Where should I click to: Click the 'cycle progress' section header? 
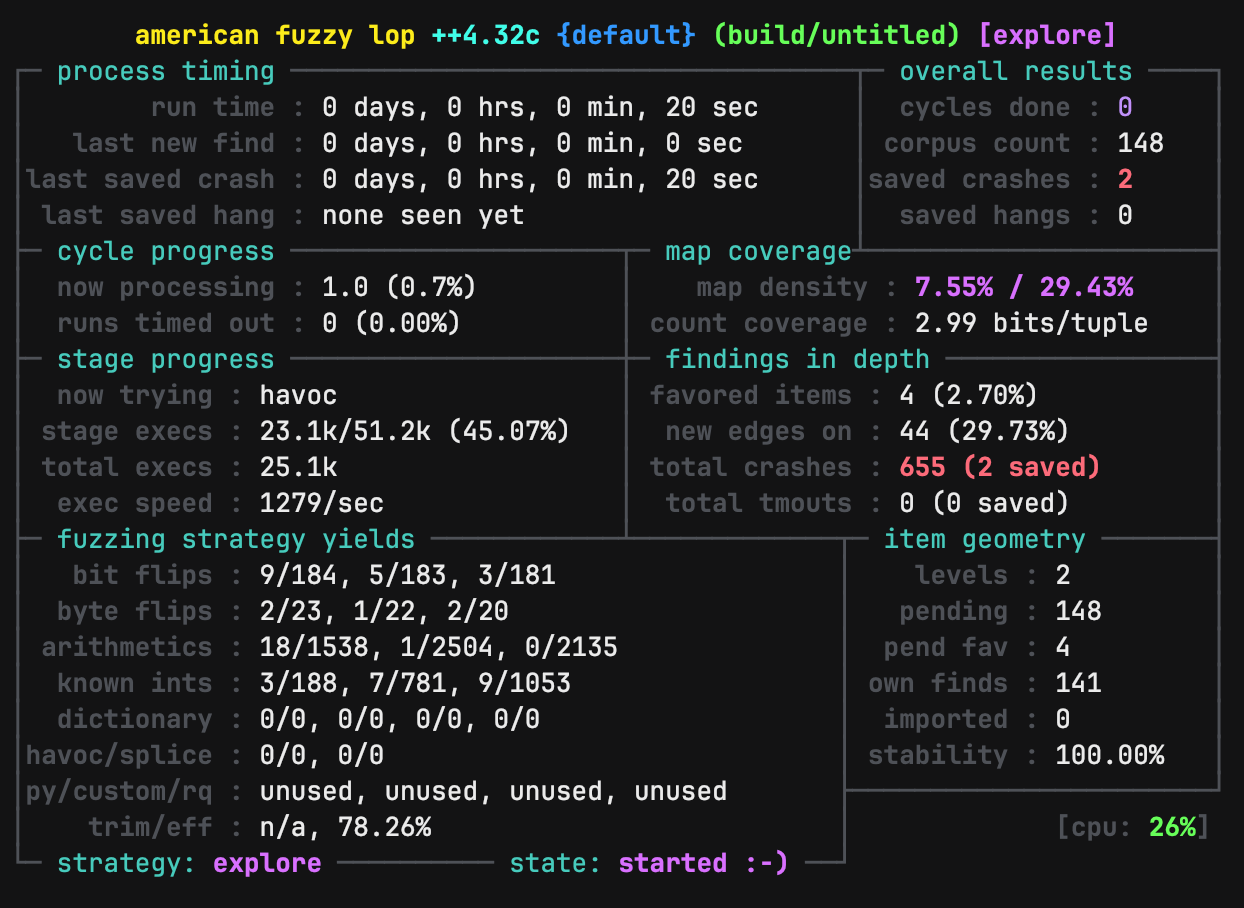pyautogui.click(x=165, y=252)
